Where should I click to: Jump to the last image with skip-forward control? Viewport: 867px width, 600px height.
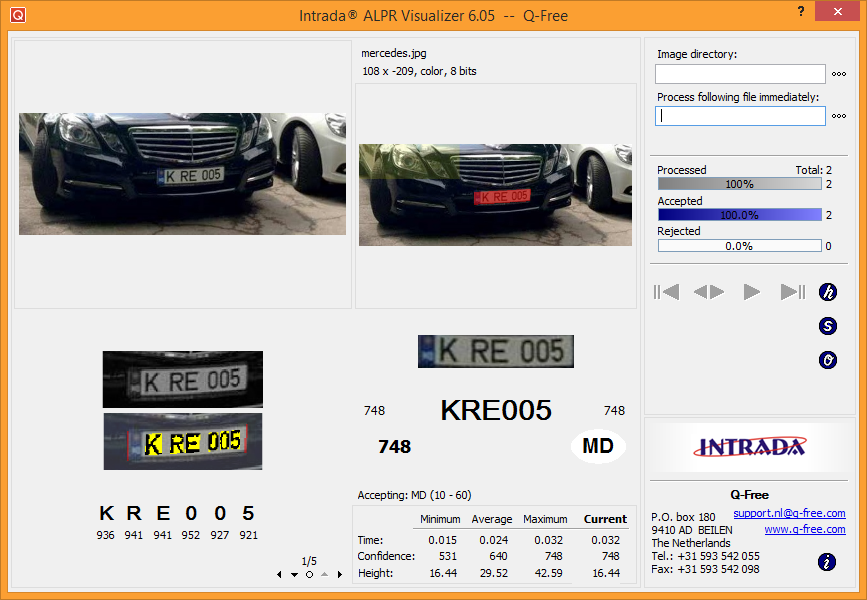(793, 292)
